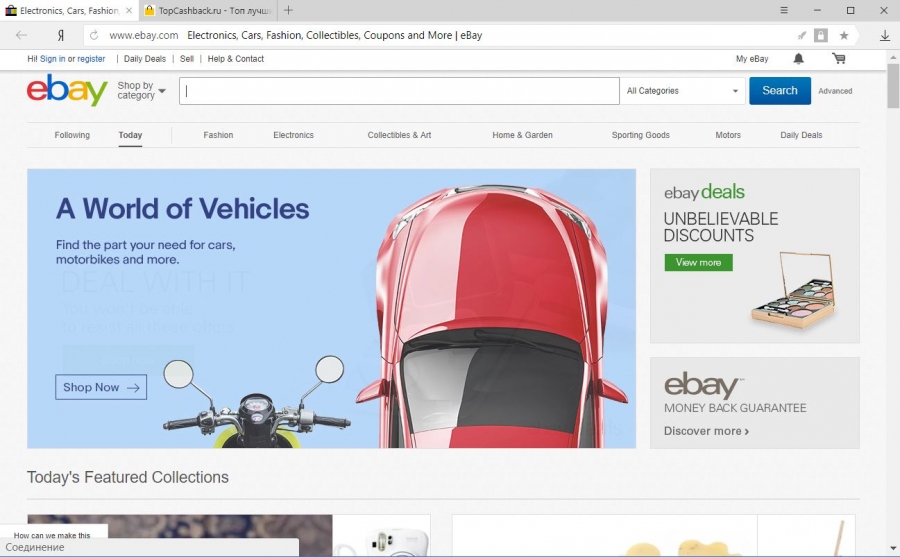Screen dimensions: 900x557
Task: Click the eBay logo
Action: tap(67, 90)
